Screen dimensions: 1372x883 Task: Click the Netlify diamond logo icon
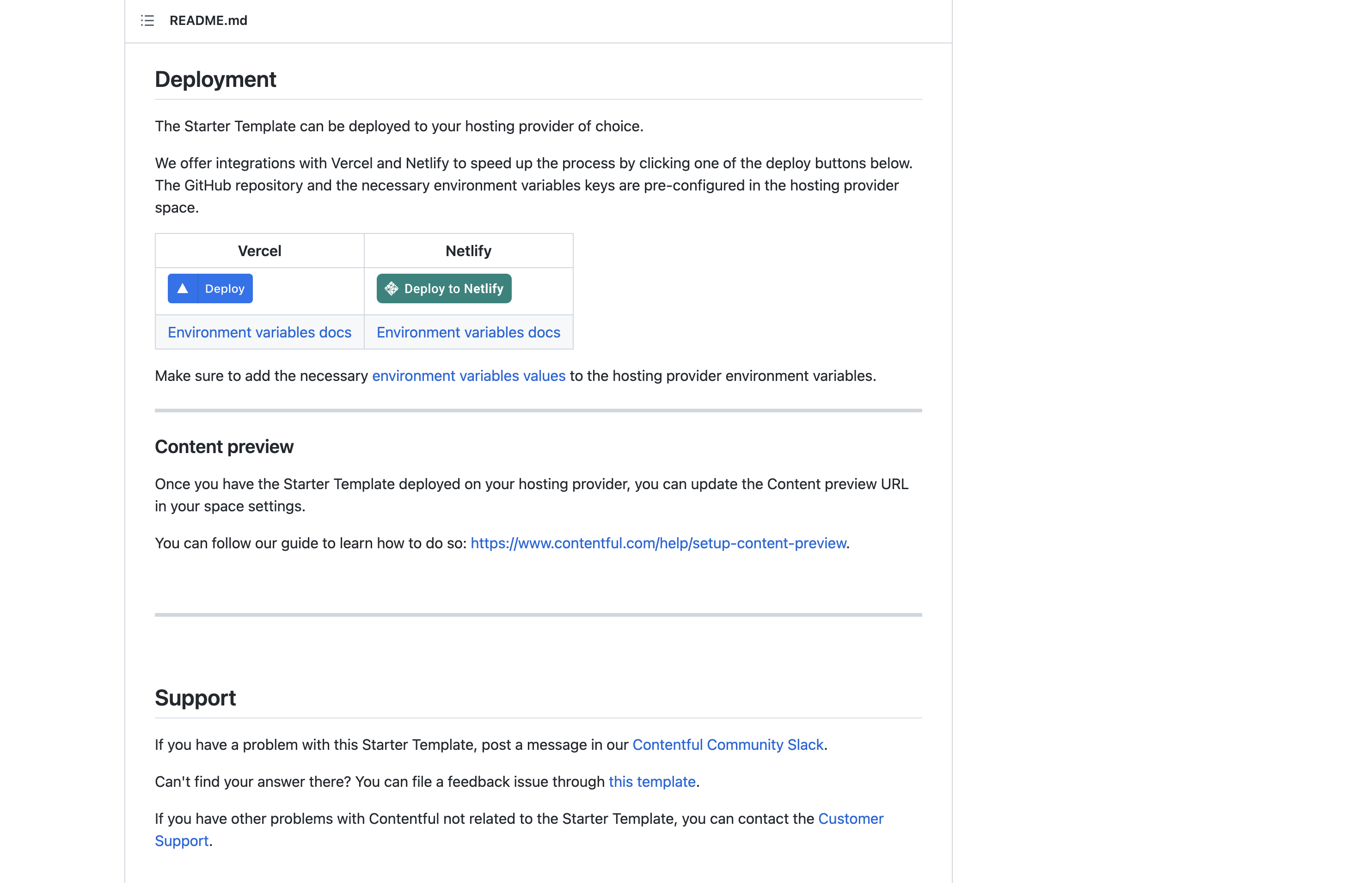tap(392, 288)
